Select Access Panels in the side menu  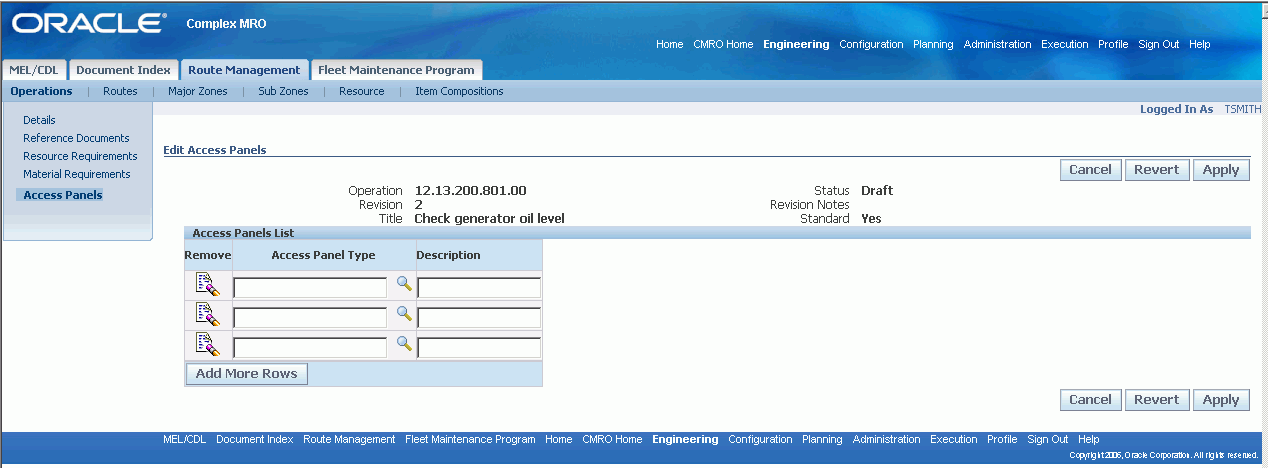pyautogui.click(x=63, y=195)
